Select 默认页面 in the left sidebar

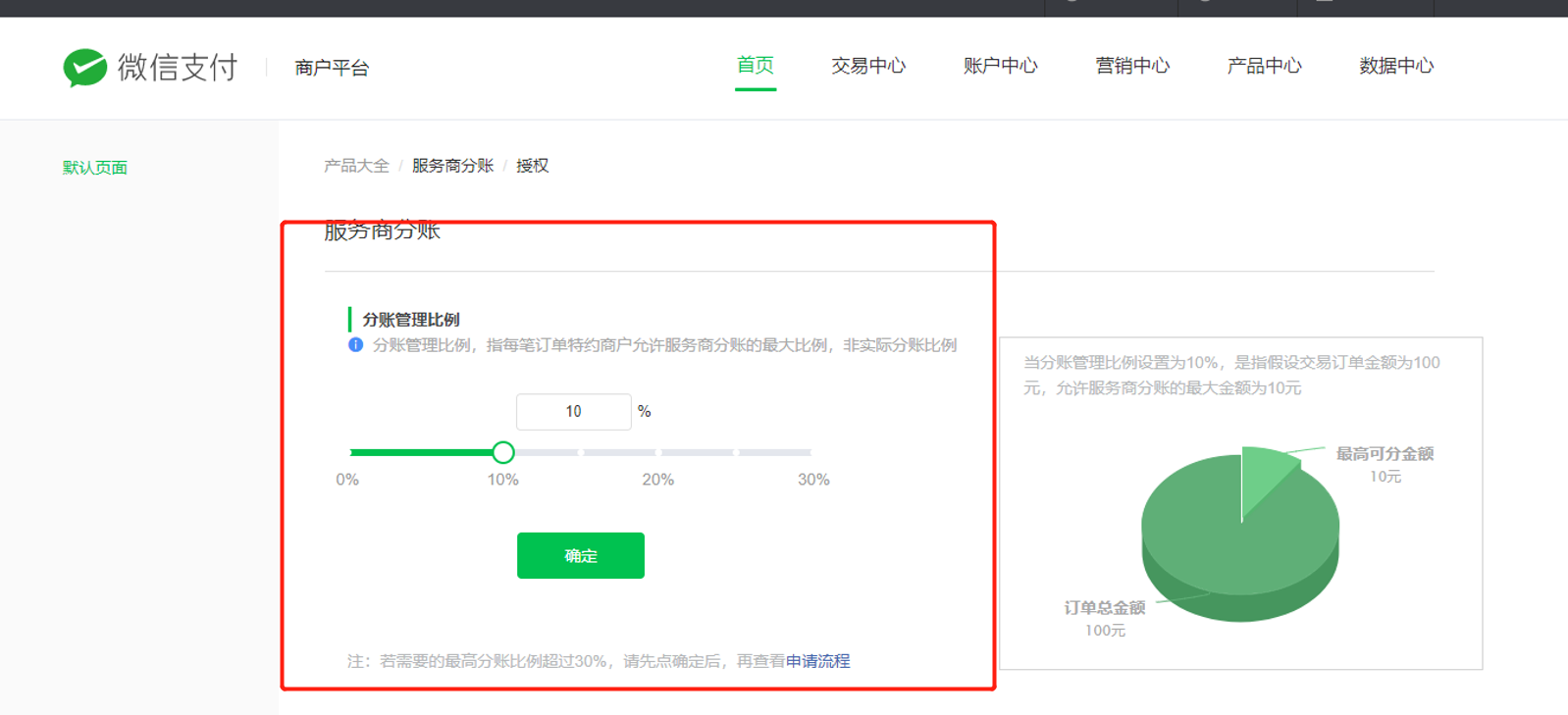click(95, 168)
